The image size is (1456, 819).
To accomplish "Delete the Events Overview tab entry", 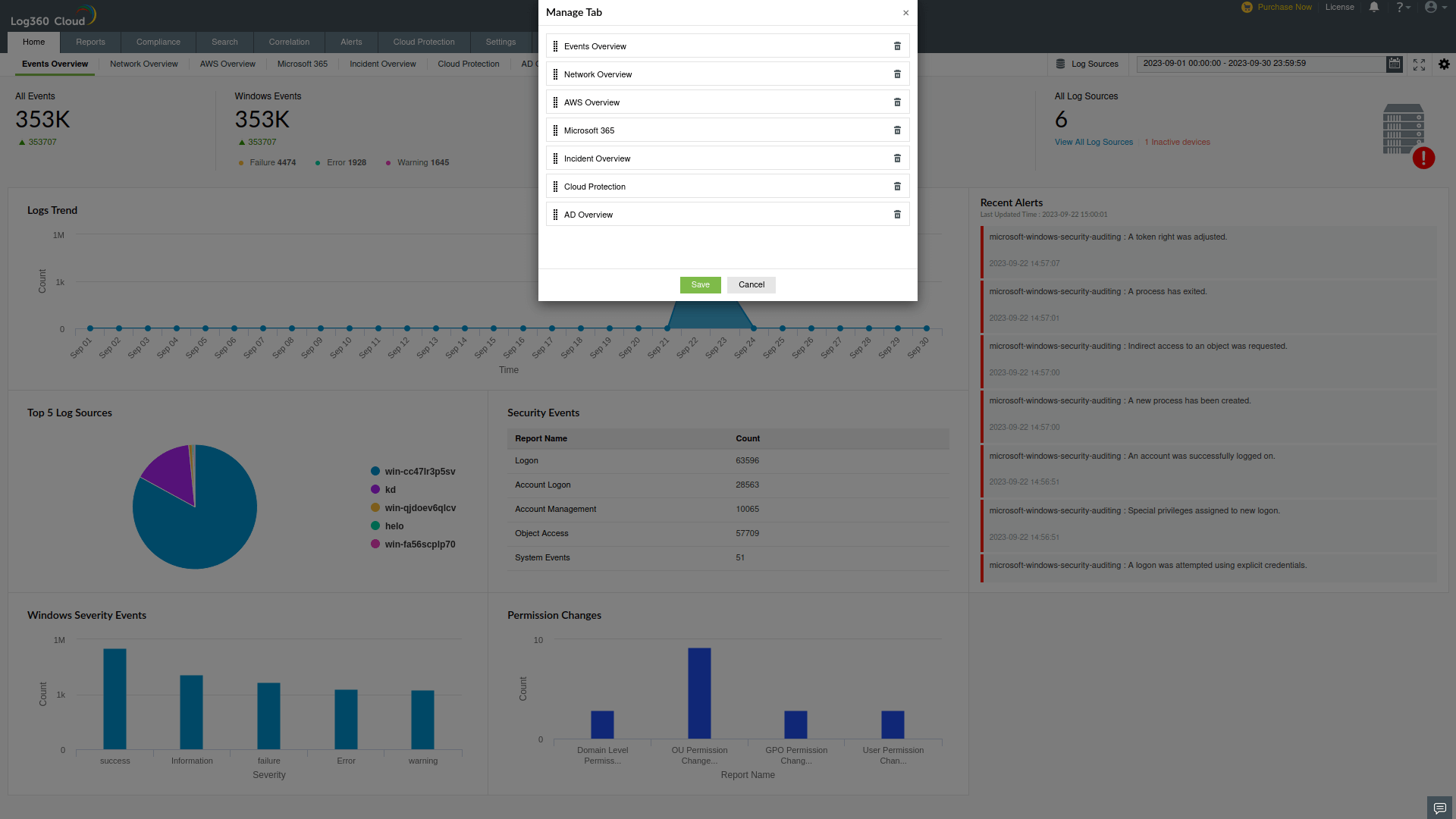I will coord(897,46).
